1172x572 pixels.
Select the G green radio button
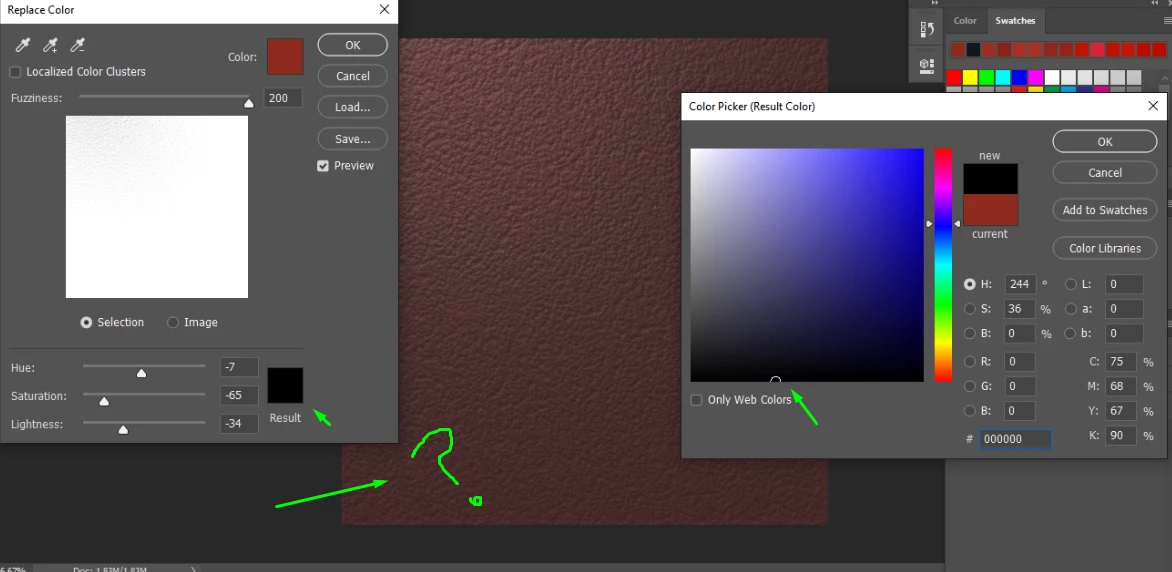(x=970, y=387)
